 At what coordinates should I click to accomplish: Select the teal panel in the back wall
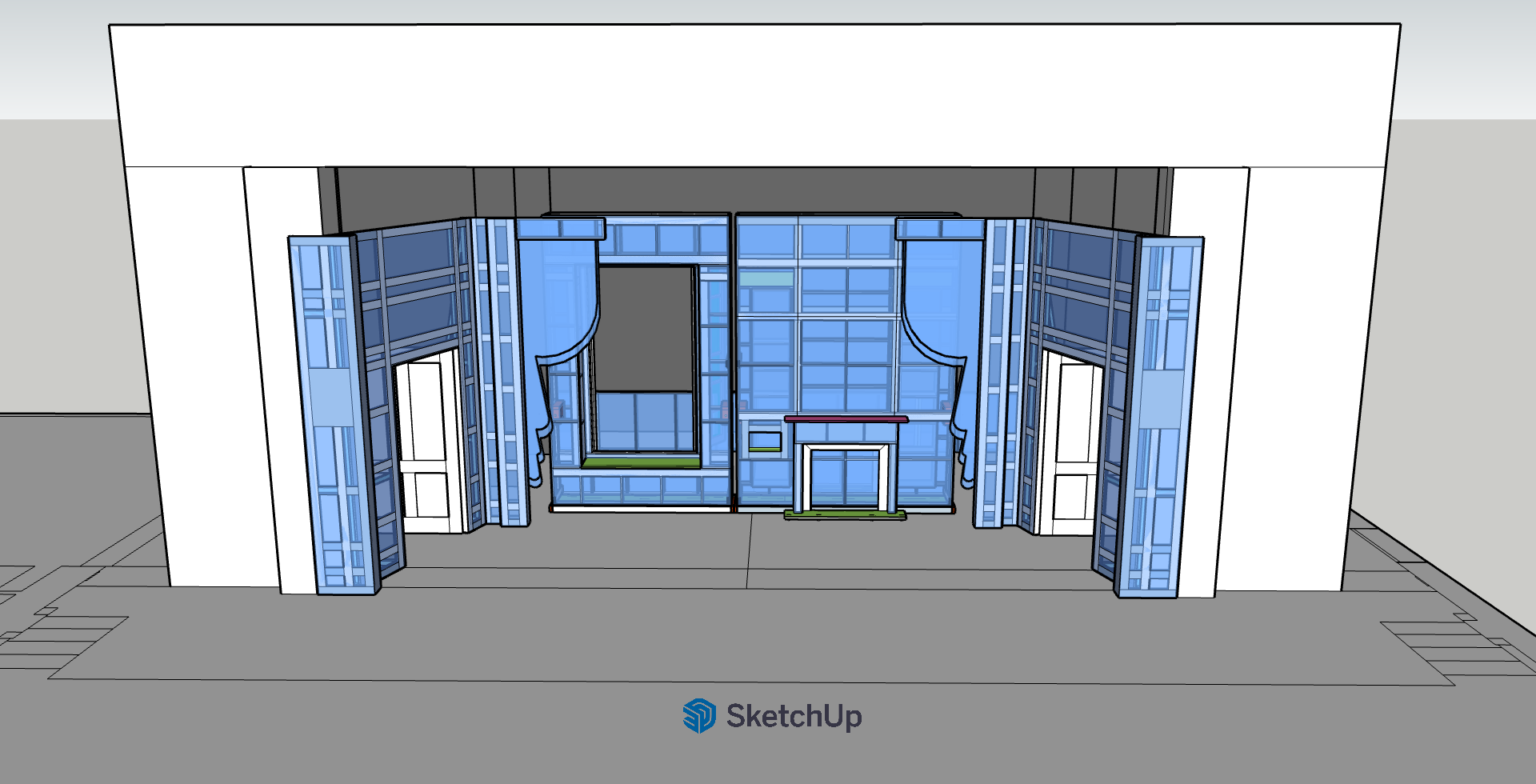click(766, 278)
